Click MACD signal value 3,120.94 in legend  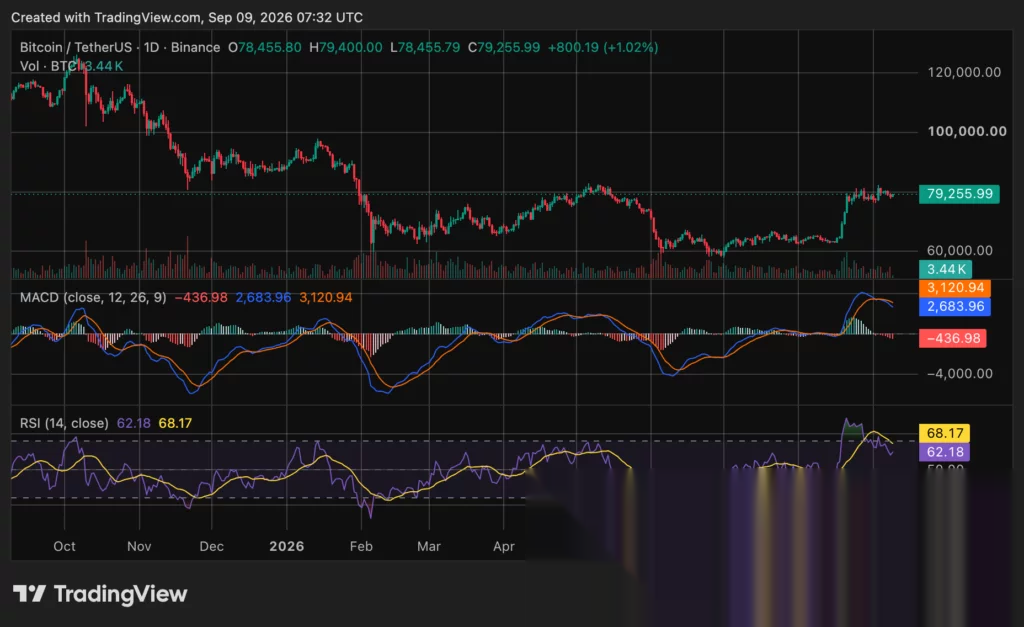326,298
